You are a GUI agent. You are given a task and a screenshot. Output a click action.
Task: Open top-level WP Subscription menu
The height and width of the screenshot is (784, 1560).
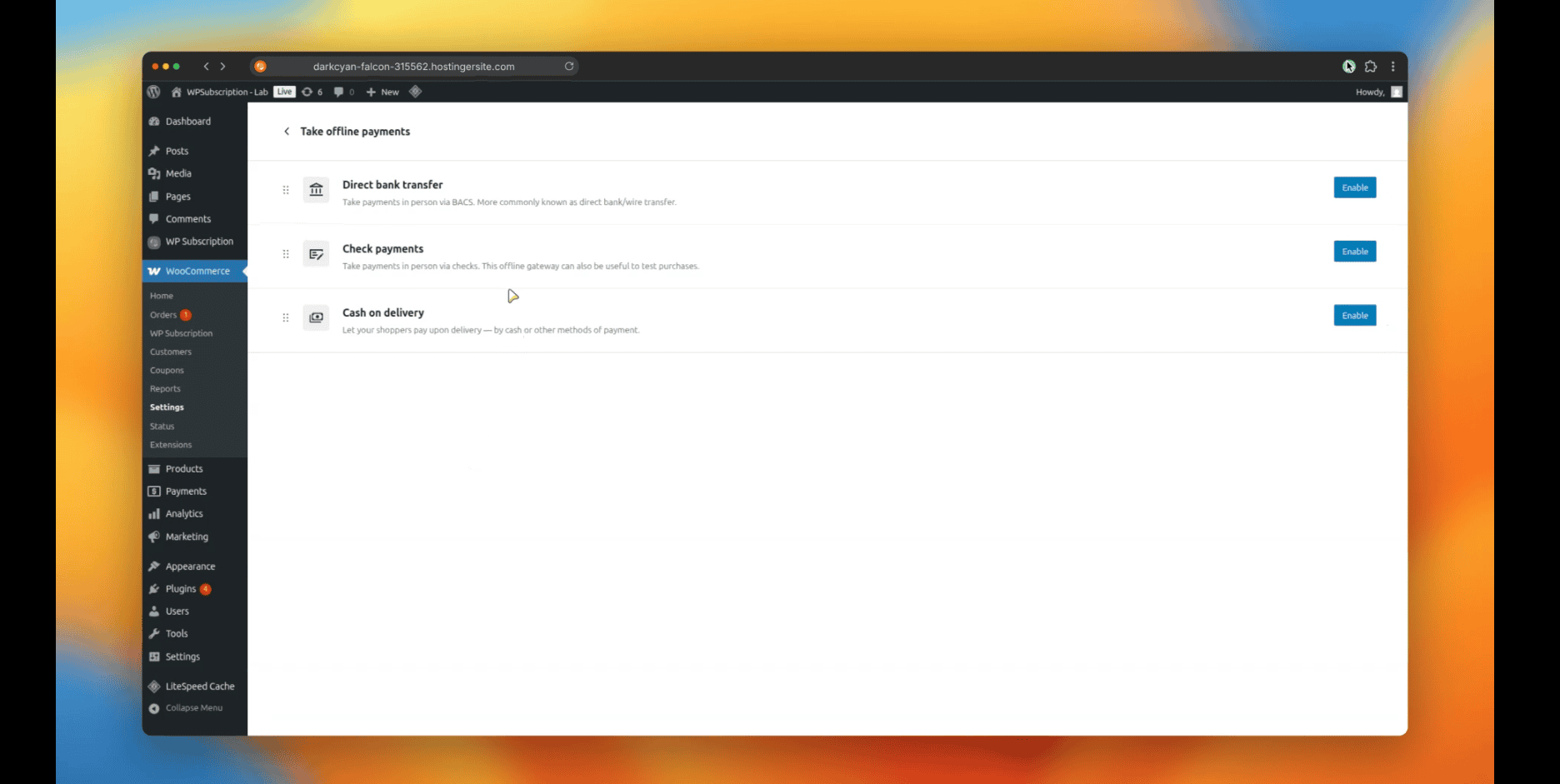[x=194, y=242]
